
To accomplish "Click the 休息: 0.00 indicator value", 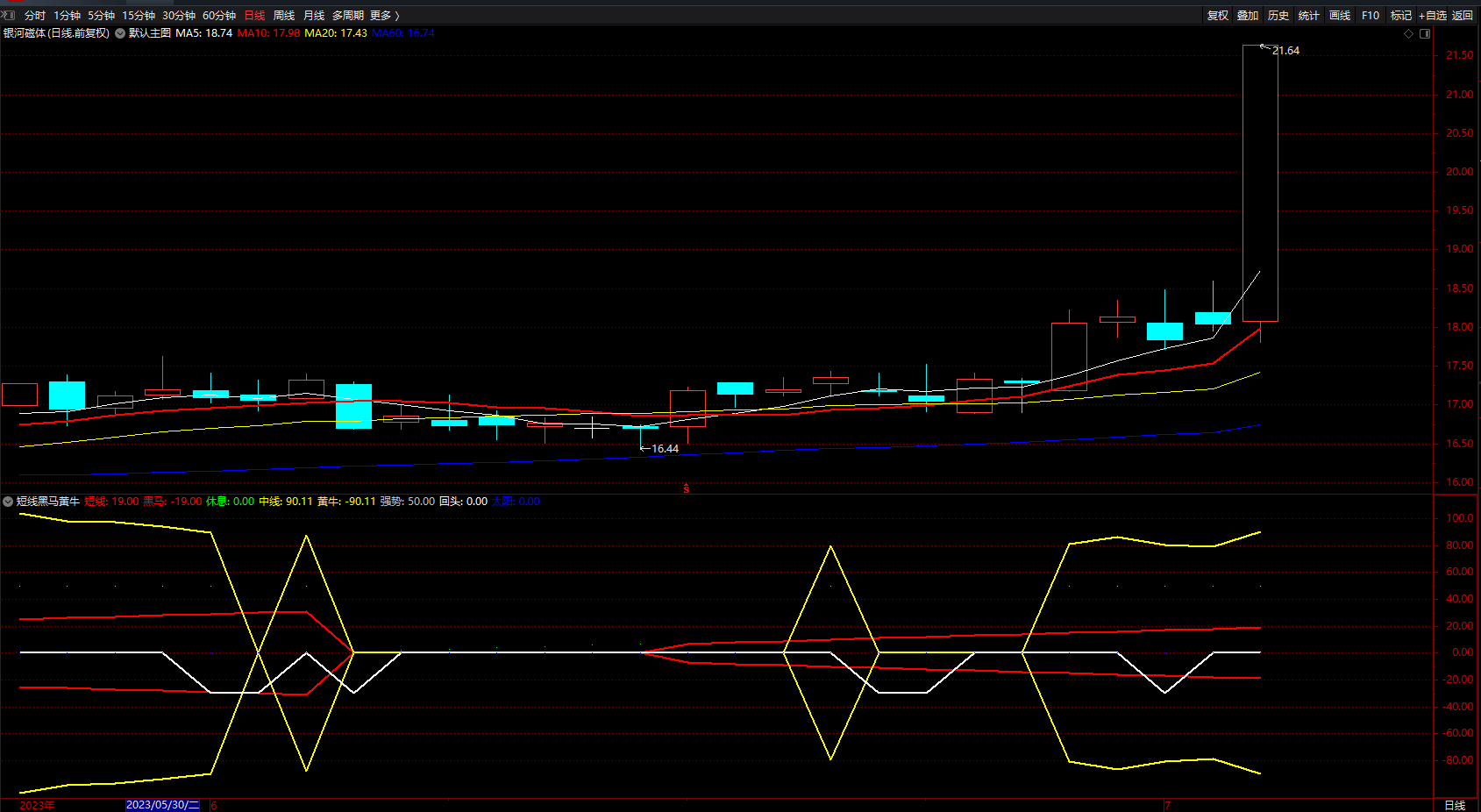I will pos(231,502).
